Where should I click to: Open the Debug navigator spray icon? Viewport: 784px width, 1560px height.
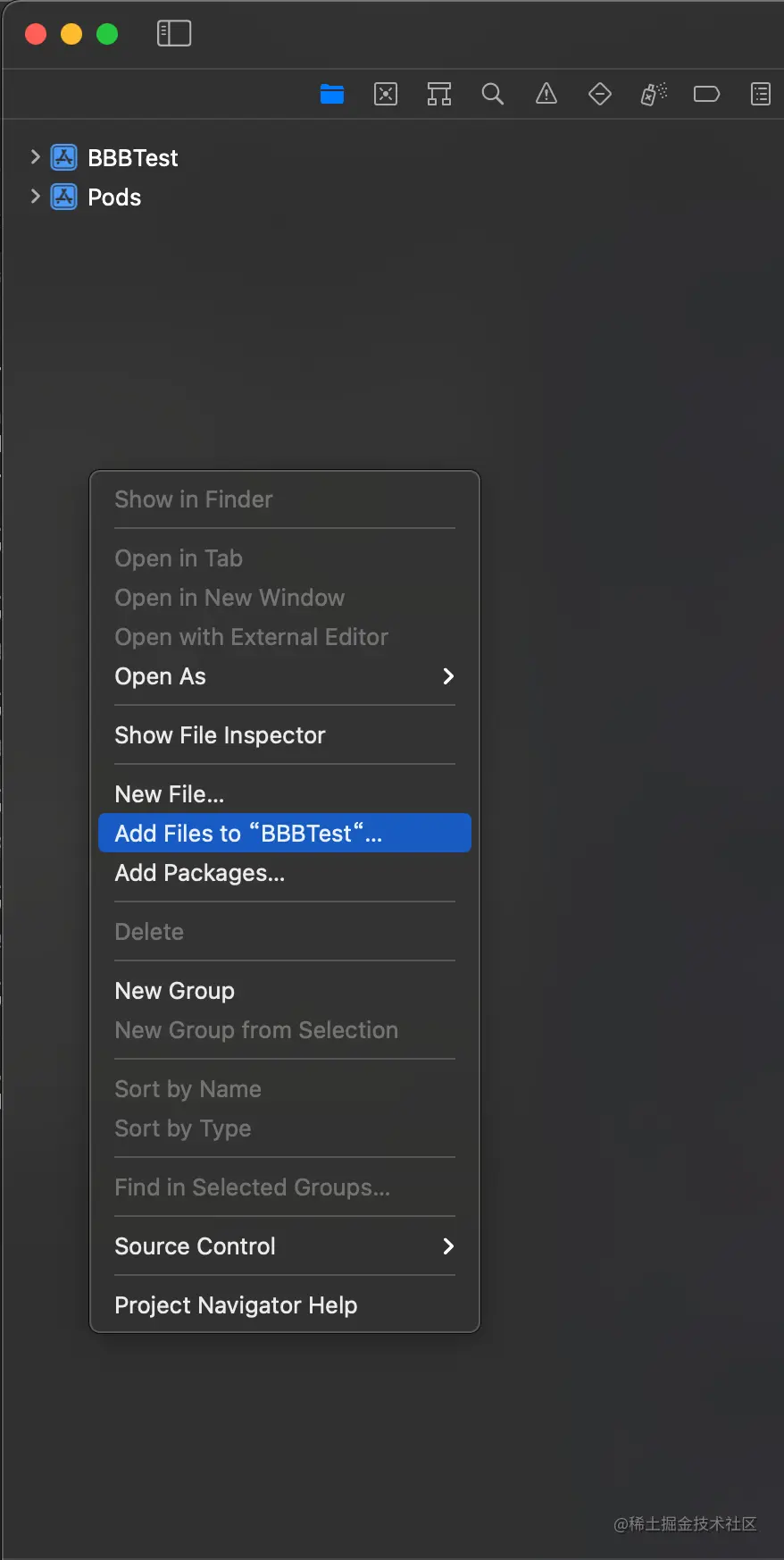click(654, 94)
